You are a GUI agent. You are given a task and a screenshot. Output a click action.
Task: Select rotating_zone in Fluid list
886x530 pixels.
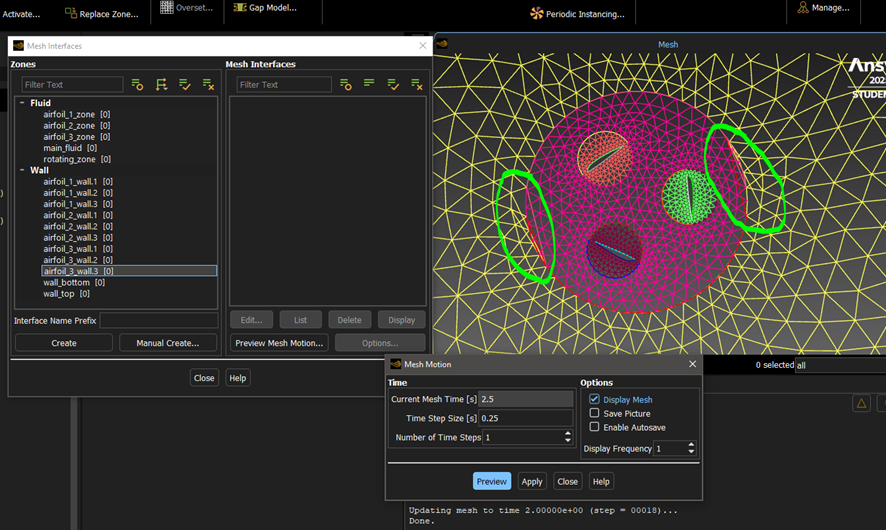71,159
